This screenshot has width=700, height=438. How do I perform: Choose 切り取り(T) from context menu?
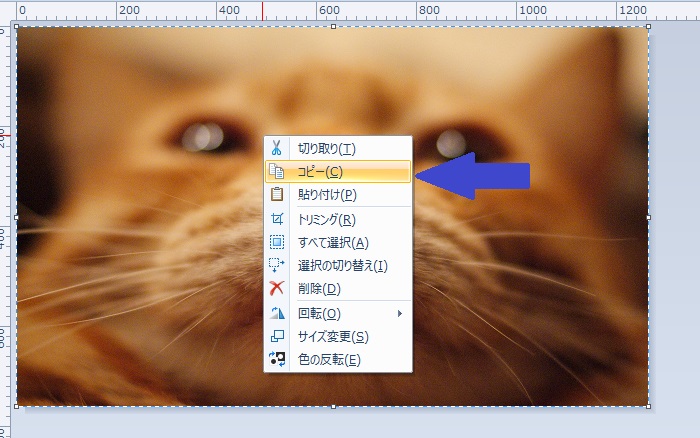pyautogui.click(x=338, y=148)
